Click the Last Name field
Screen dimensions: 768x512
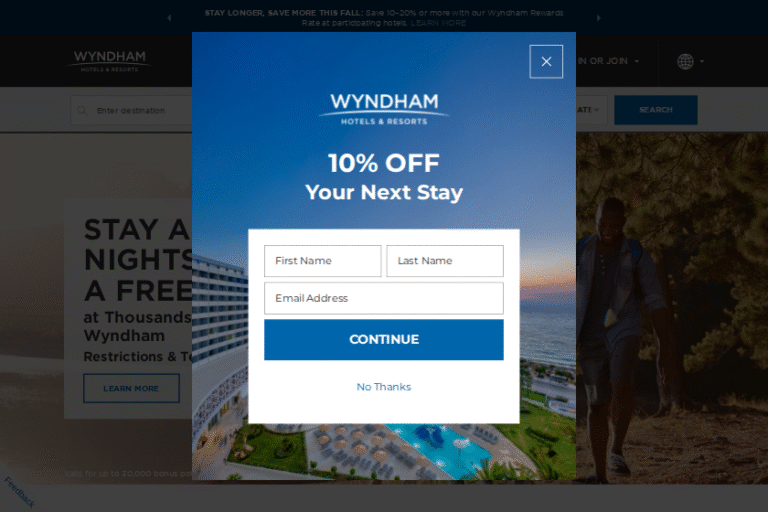[x=445, y=261]
